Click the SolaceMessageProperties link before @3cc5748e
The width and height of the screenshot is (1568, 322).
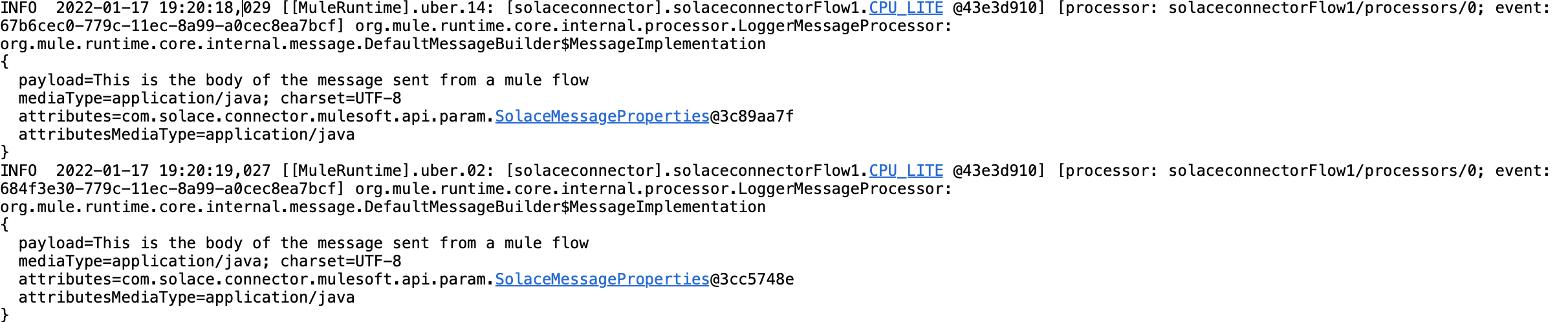coord(602,280)
